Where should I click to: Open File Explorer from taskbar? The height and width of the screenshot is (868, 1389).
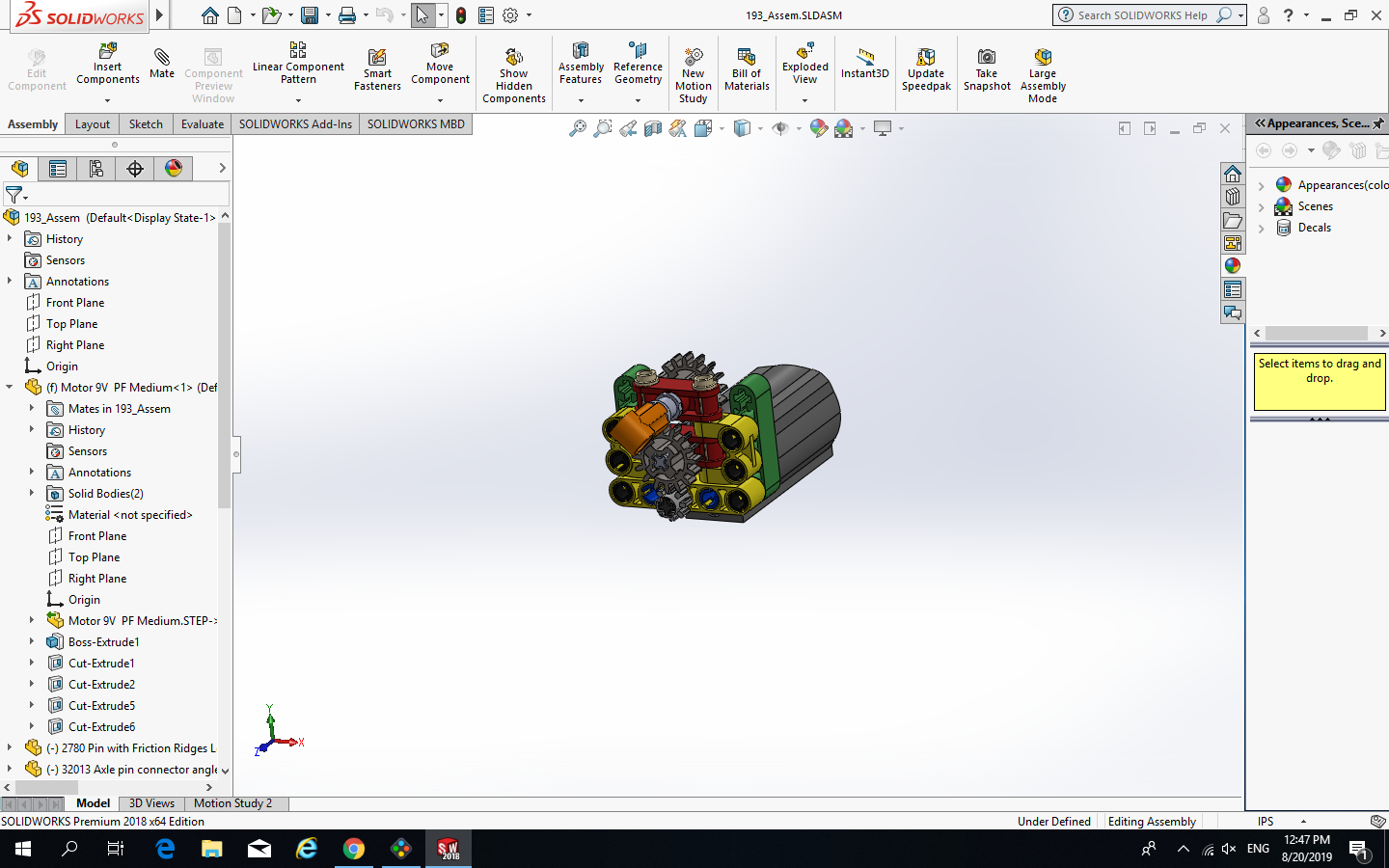pos(212,849)
